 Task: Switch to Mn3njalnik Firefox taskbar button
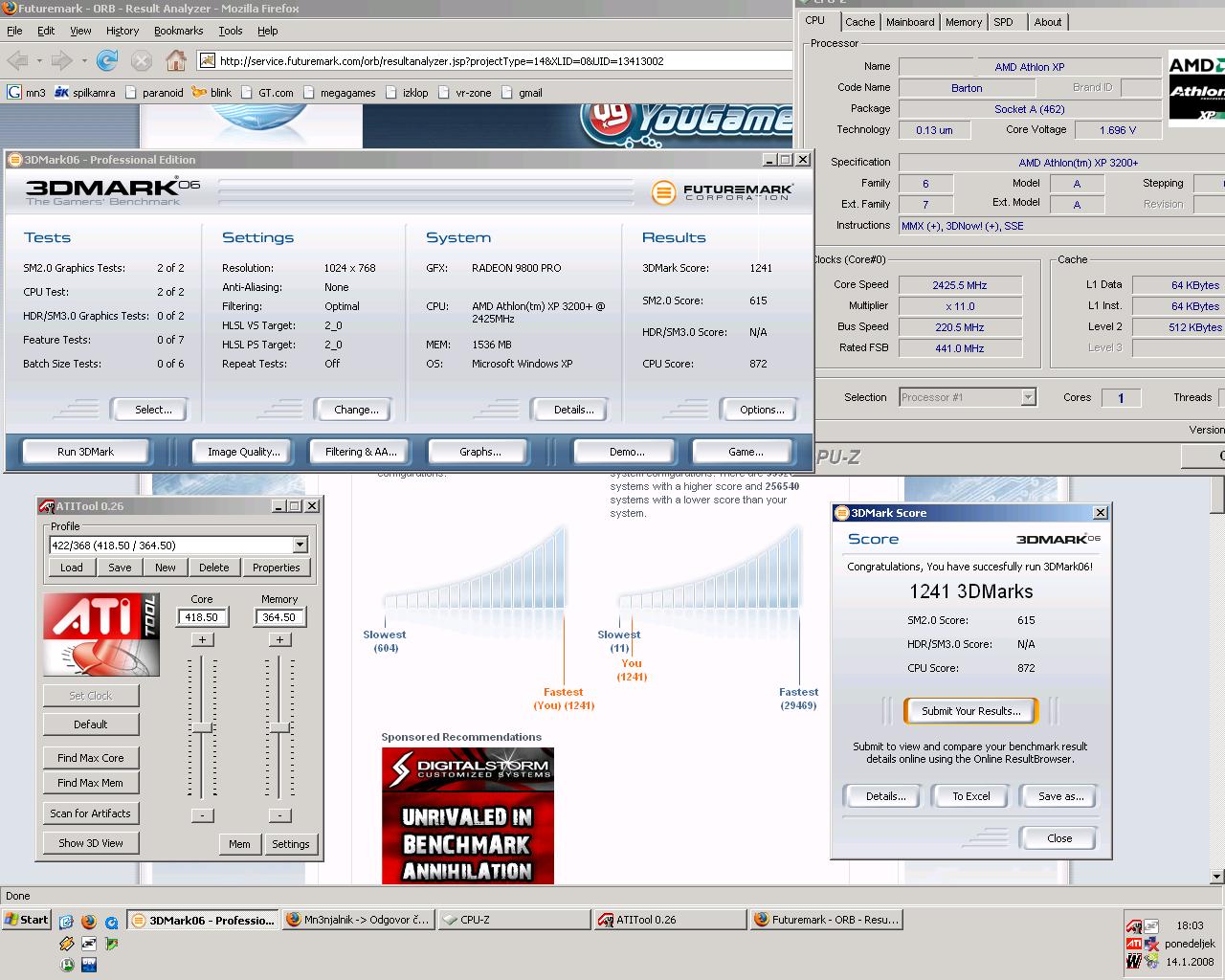pyautogui.click(x=358, y=920)
